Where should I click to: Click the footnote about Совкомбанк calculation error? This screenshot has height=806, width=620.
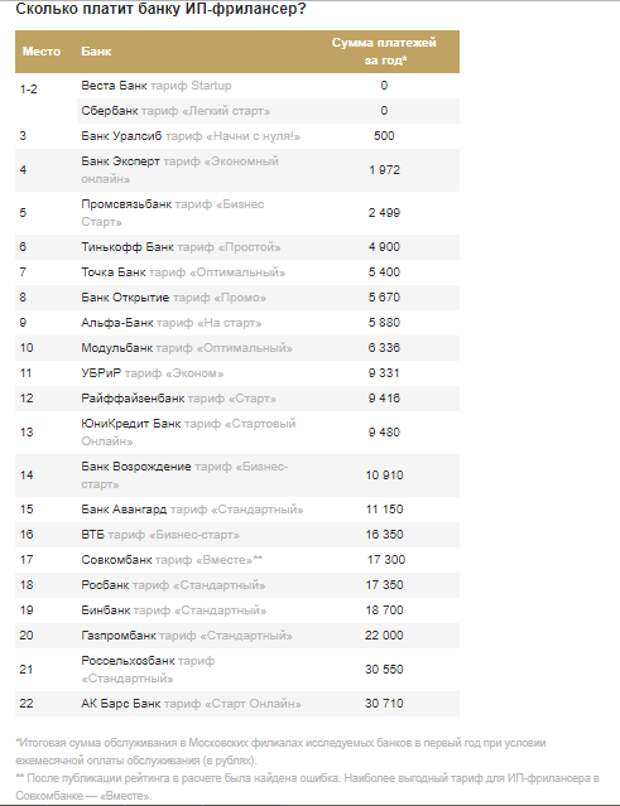point(310,787)
